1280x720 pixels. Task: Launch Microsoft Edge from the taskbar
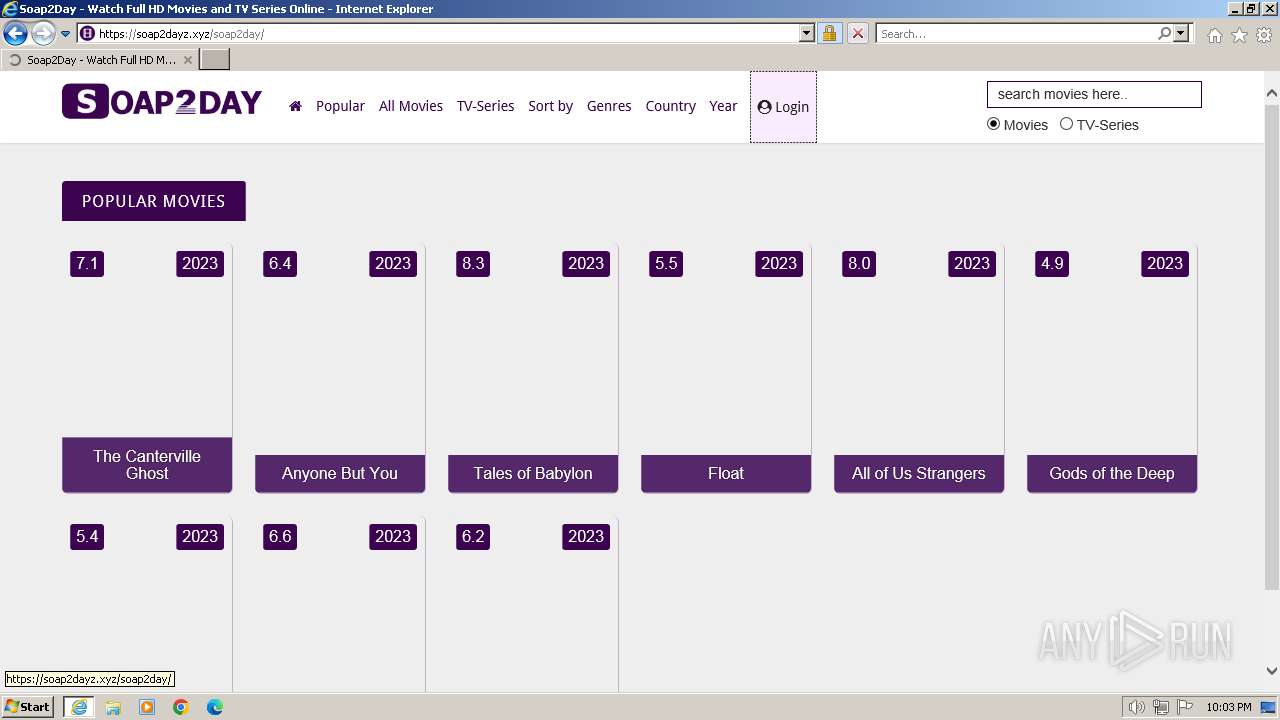pyautogui.click(x=215, y=707)
